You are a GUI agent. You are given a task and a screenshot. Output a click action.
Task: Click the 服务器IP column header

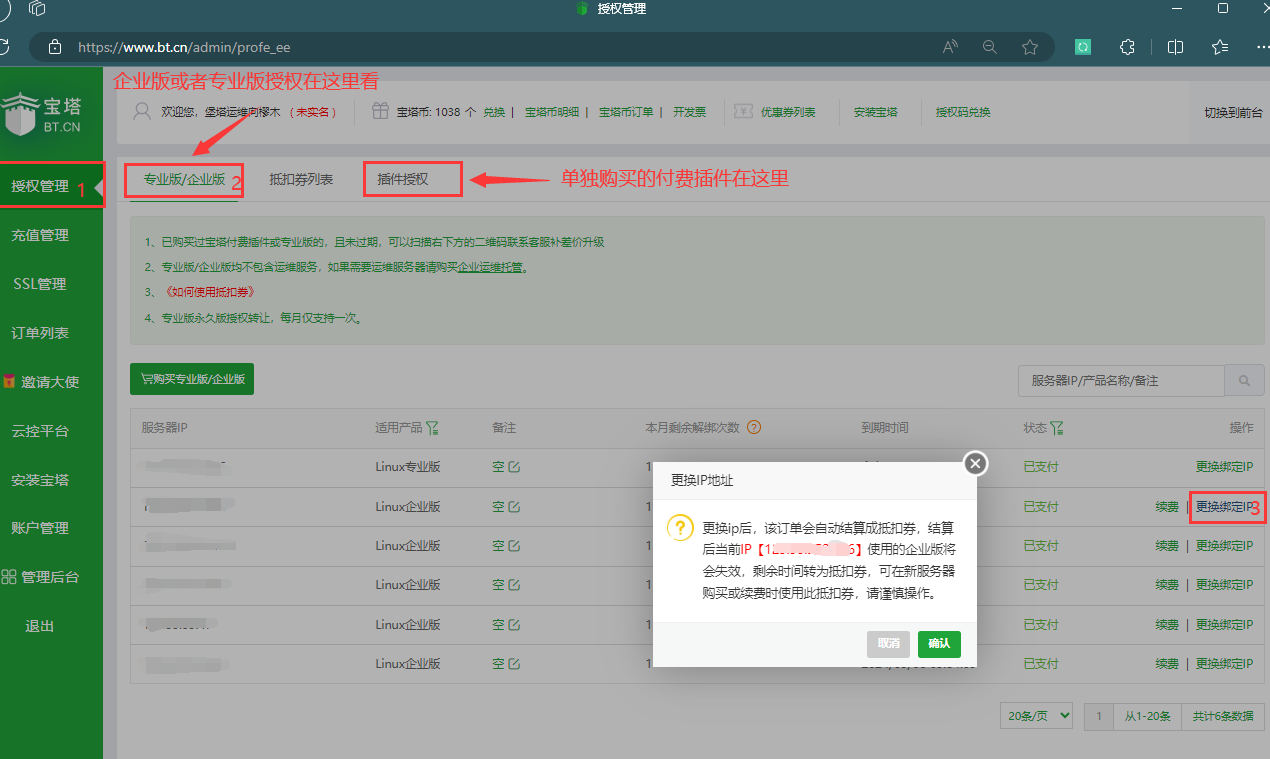click(165, 428)
